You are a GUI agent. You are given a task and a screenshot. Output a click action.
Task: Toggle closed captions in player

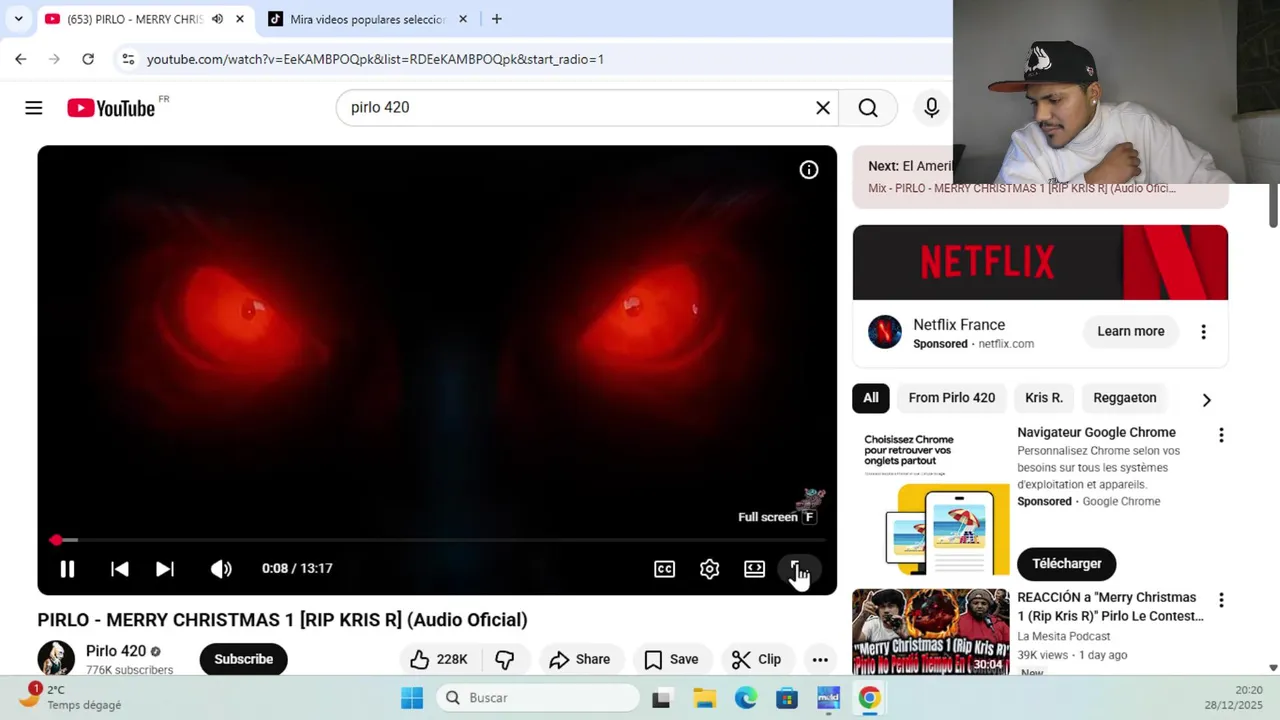tap(664, 569)
